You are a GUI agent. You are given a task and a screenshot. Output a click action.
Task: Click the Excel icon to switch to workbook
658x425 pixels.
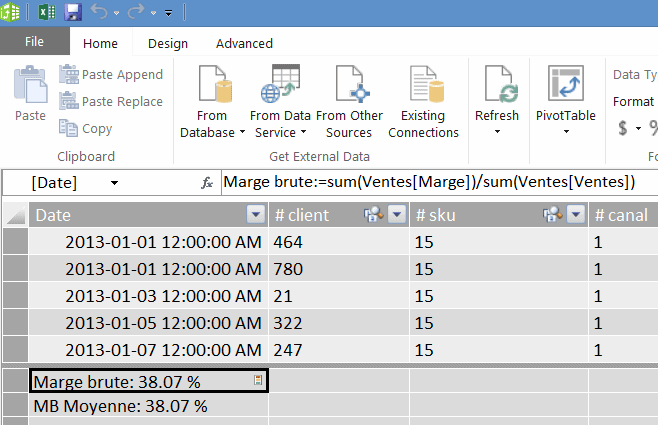(x=45, y=13)
